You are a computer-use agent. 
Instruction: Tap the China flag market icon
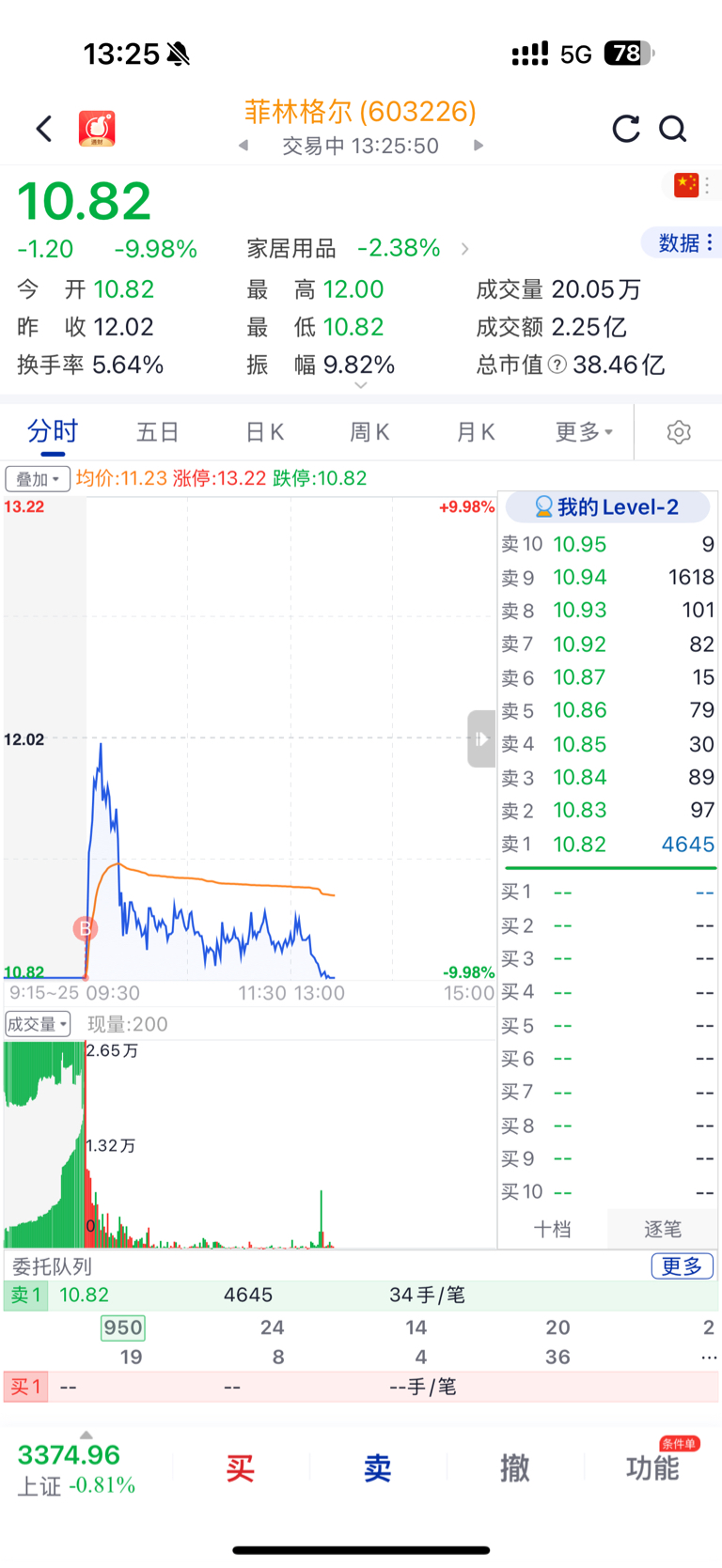[686, 185]
